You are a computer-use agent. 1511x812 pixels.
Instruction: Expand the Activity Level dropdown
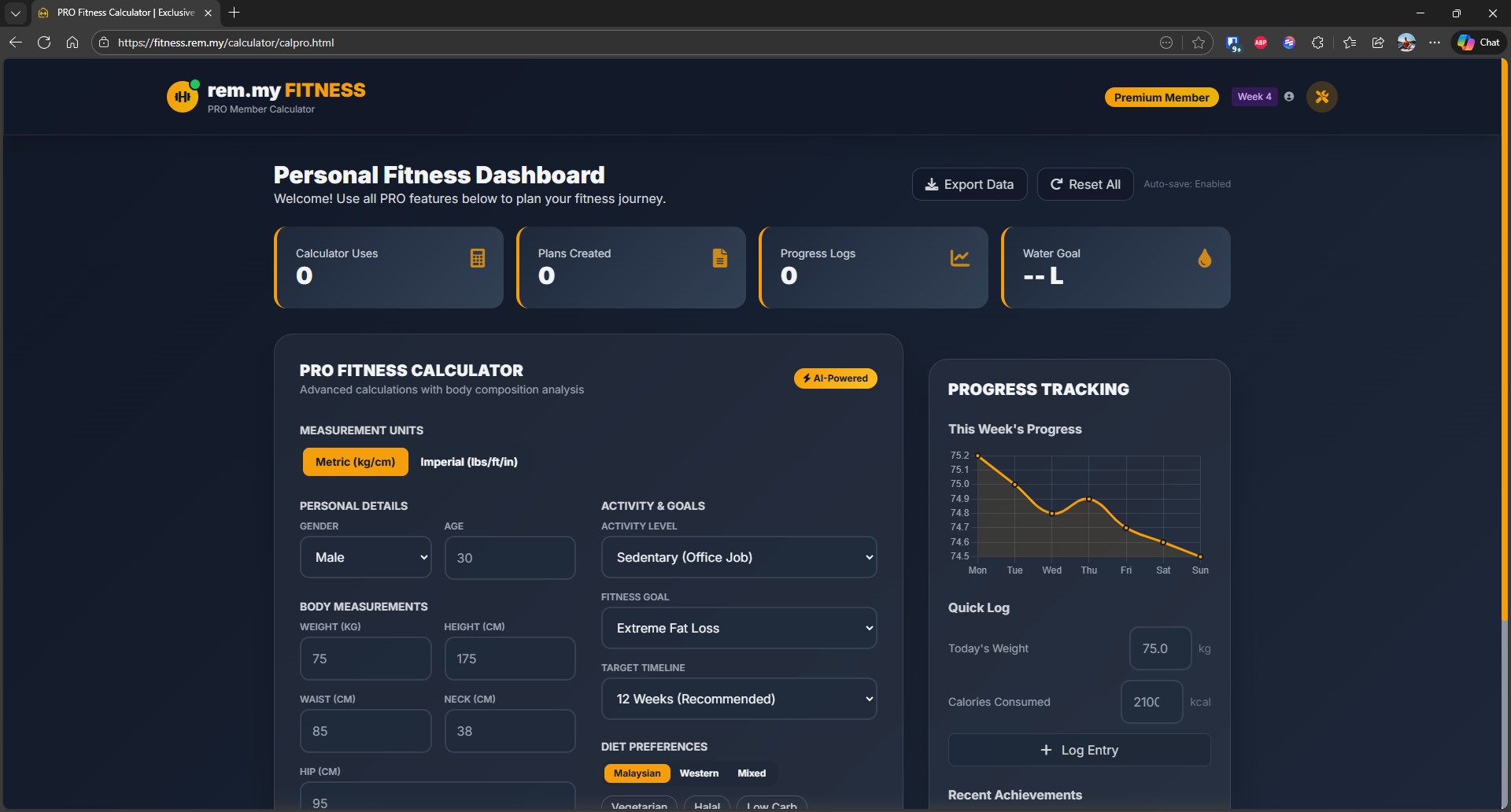(738, 557)
